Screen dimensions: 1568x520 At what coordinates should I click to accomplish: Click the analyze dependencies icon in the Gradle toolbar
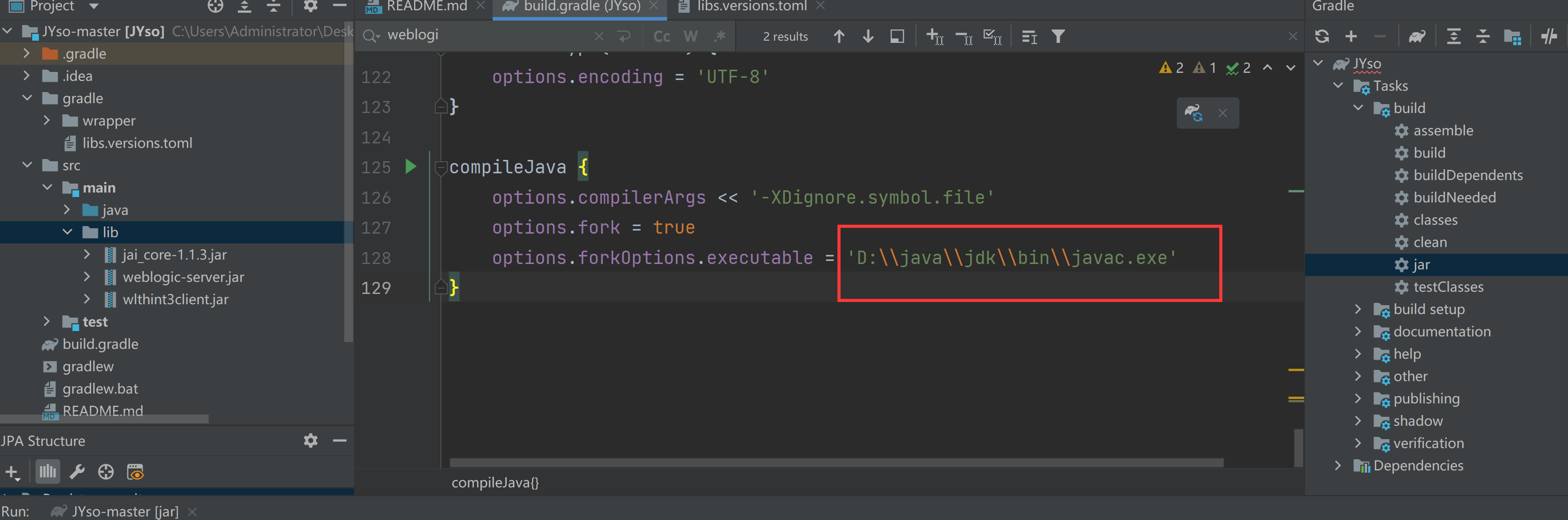pyautogui.click(x=1513, y=37)
